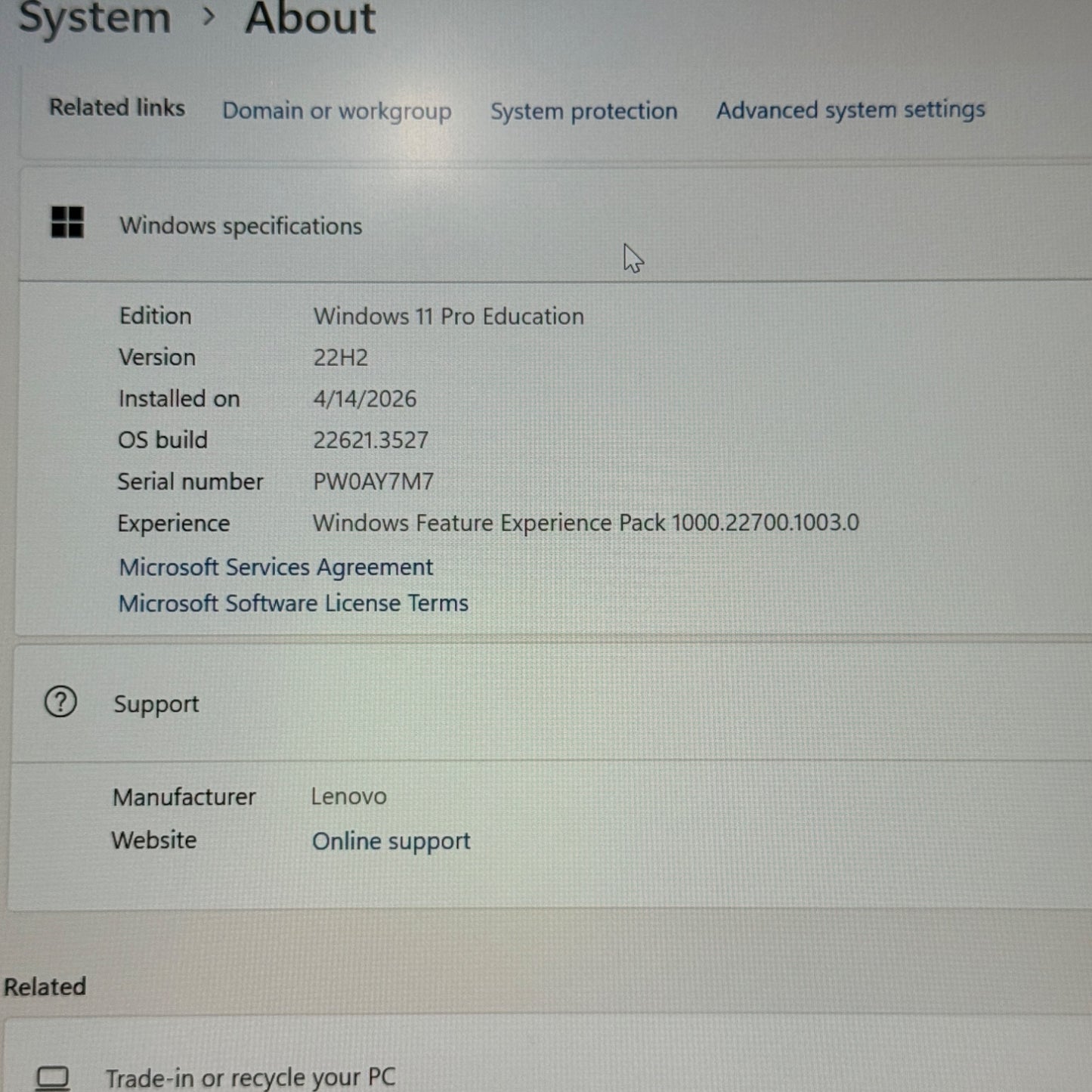Viewport: 1092px width, 1092px height.
Task: Click the Experience label
Action: click(173, 524)
